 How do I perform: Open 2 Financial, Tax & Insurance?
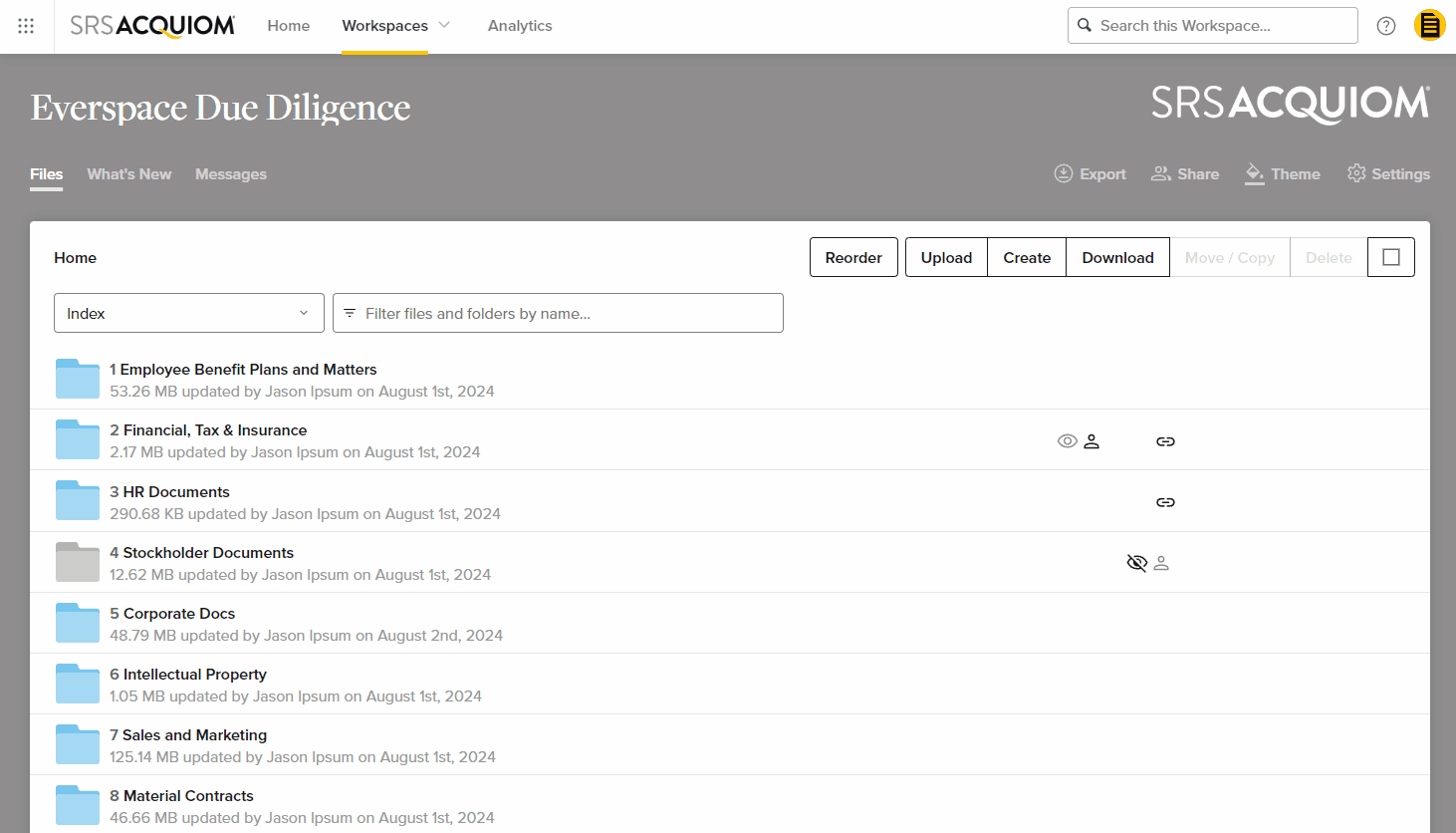[208, 430]
